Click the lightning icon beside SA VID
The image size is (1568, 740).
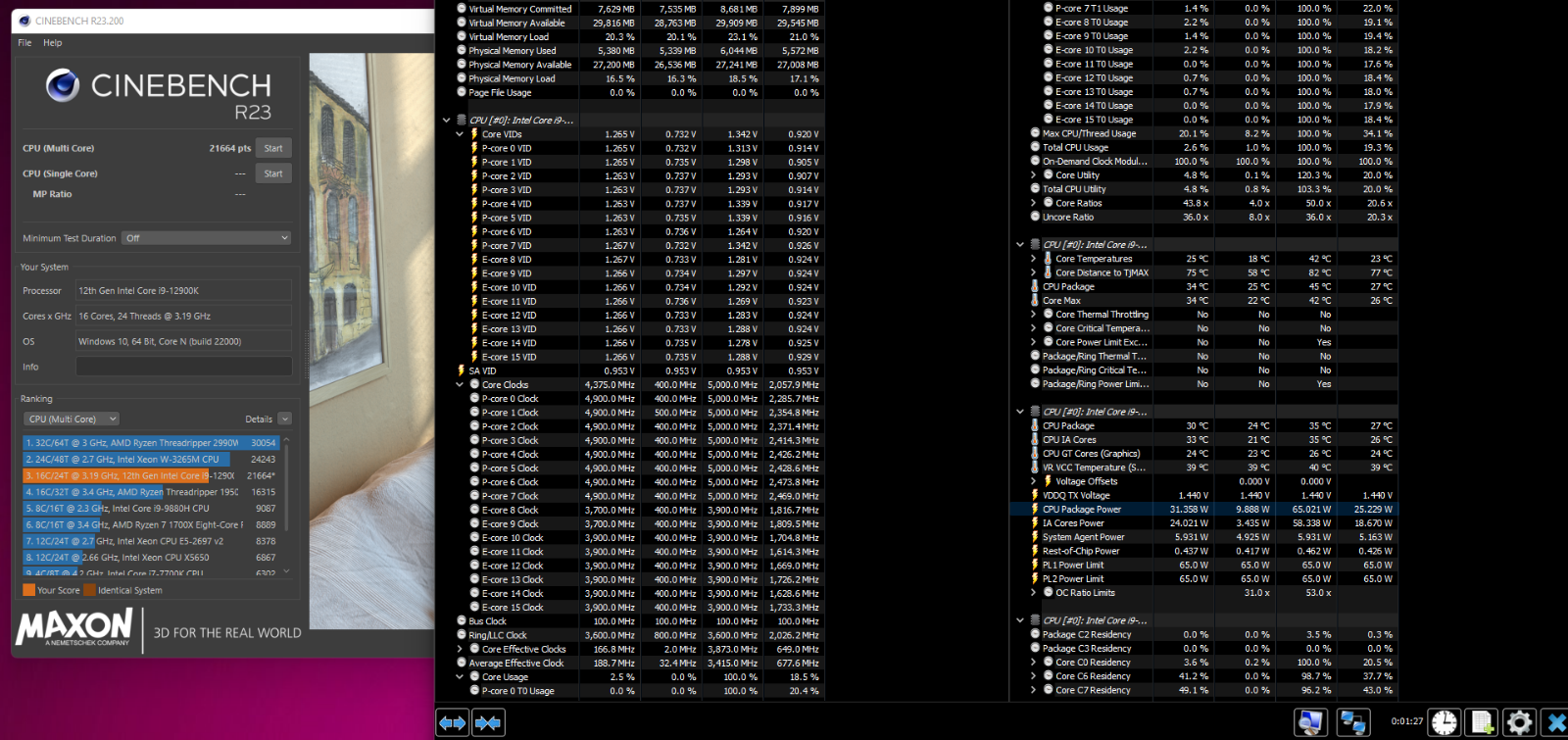[x=461, y=370]
